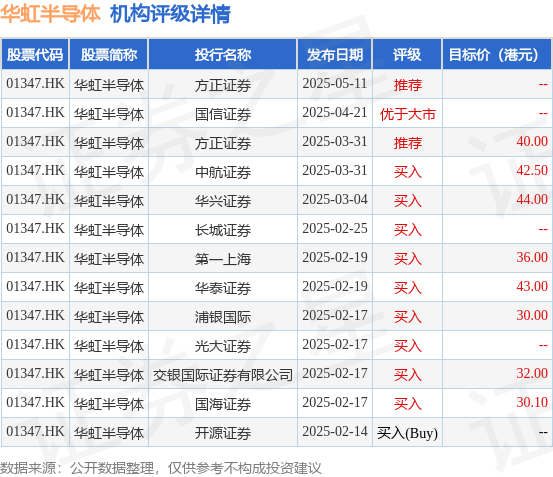Click the 机构评级详情 blue title text
The height and width of the screenshot is (477, 553).
(x=170, y=14)
